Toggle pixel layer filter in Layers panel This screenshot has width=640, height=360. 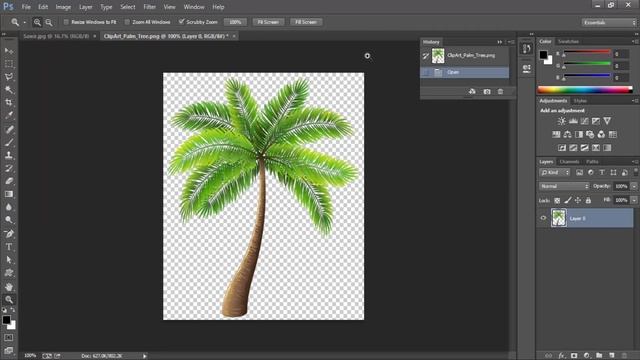tap(579, 173)
